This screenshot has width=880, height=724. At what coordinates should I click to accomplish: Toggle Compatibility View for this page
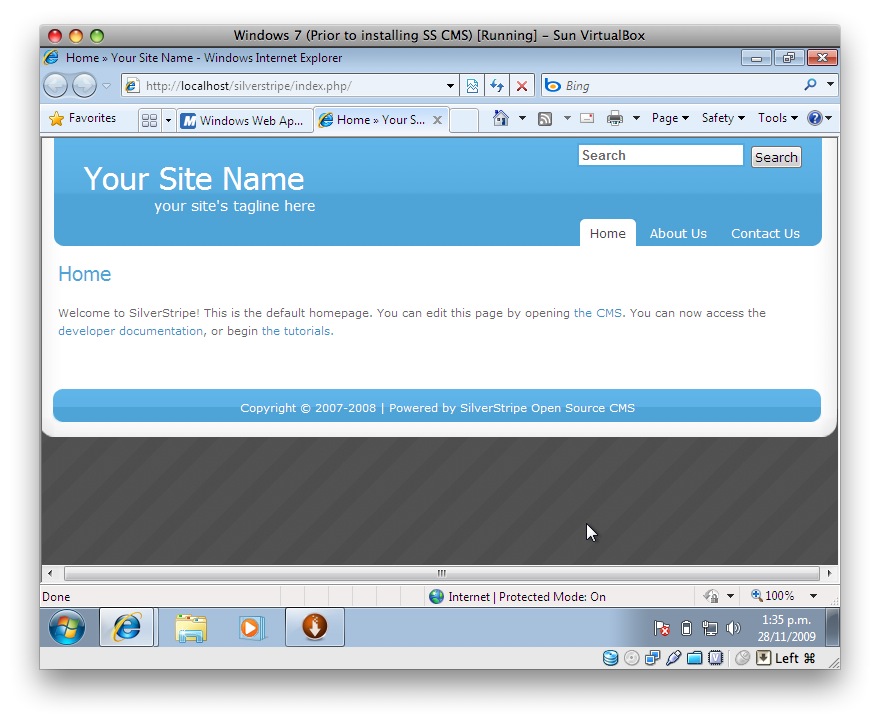[x=472, y=86]
